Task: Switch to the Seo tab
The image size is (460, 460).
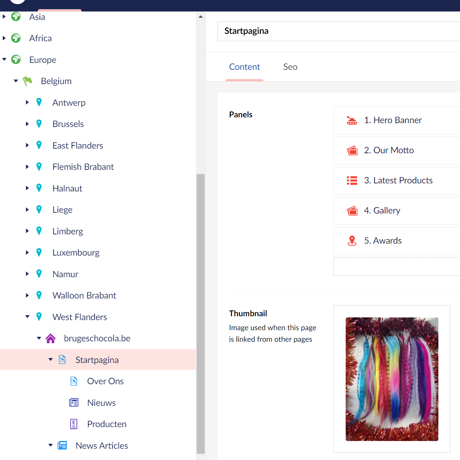Action: 290,67
